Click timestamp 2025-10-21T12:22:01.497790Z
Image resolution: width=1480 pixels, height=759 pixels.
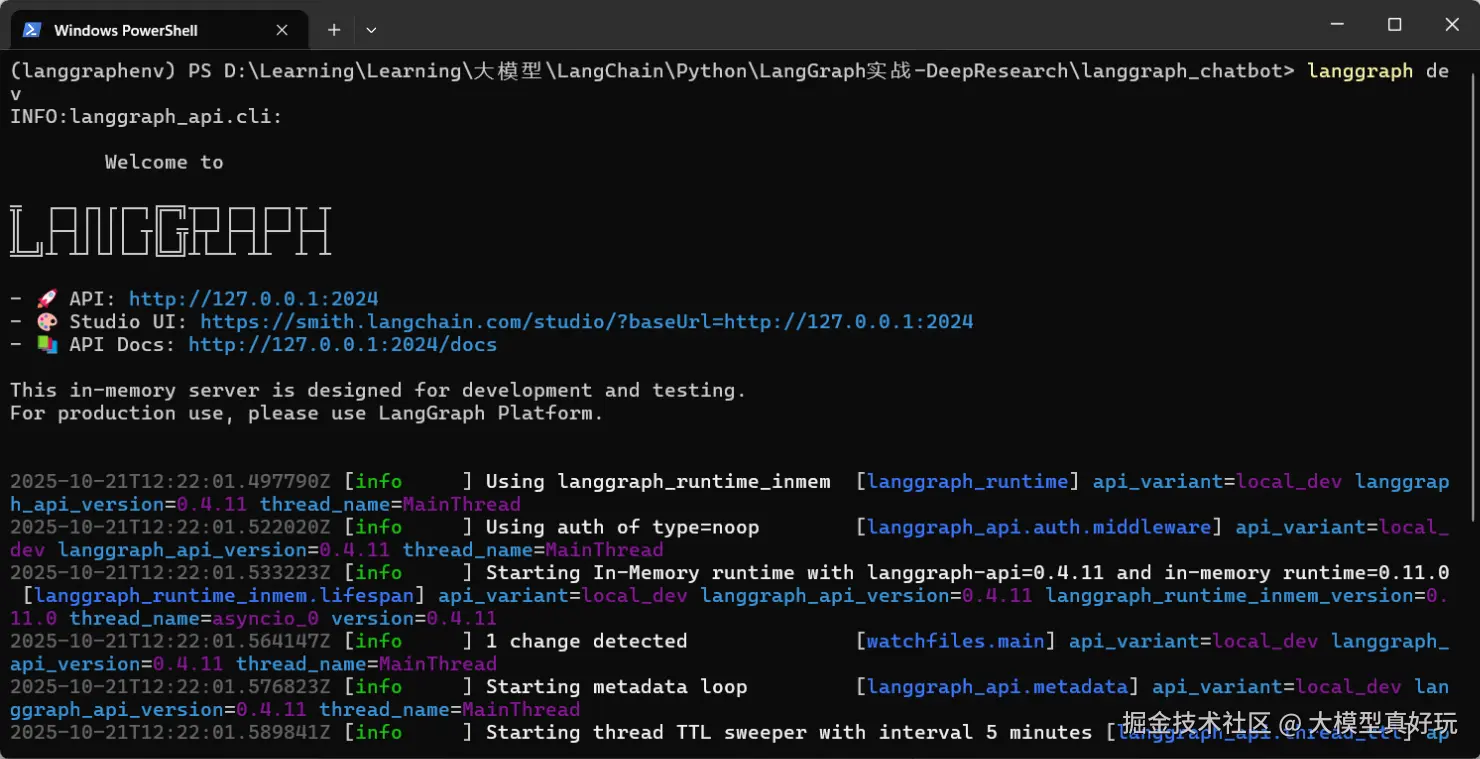pyautogui.click(x=170, y=482)
